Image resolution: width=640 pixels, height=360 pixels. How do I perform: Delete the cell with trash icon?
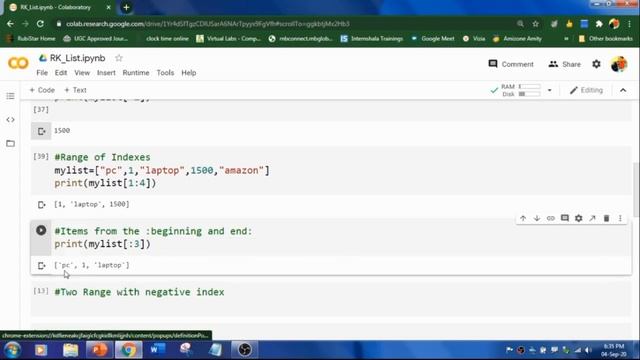(x=607, y=218)
